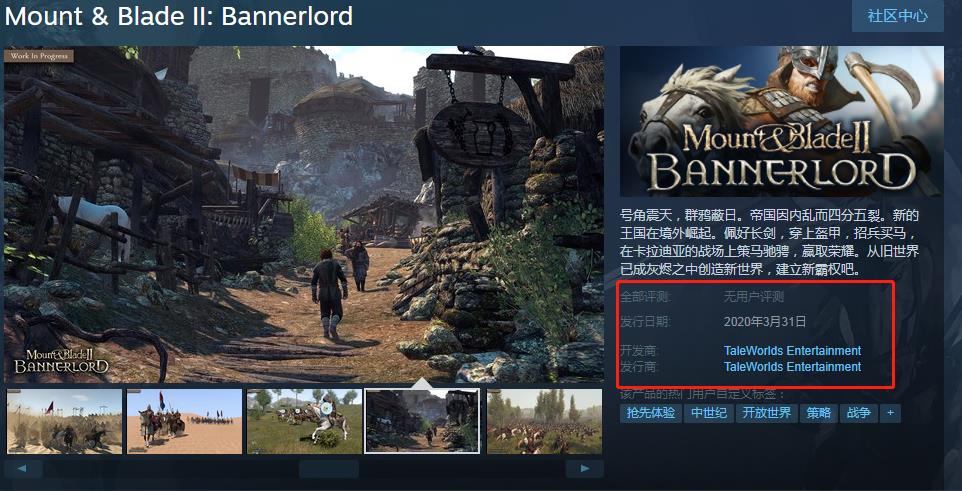This screenshot has width=962, height=491.
Task: Click the right arrow of thumbnail strip
Action: point(584,469)
